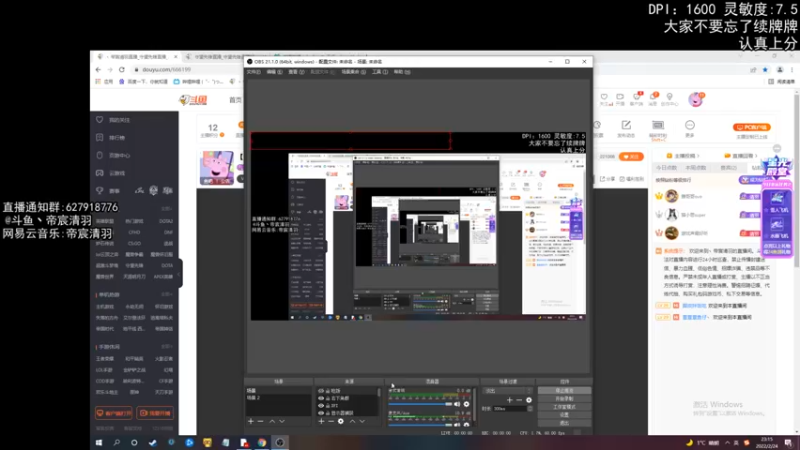The height and width of the screenshot is (450, 800).
Task: Open 我的关注 heart item in sidebar
Action: coord(113,120)
